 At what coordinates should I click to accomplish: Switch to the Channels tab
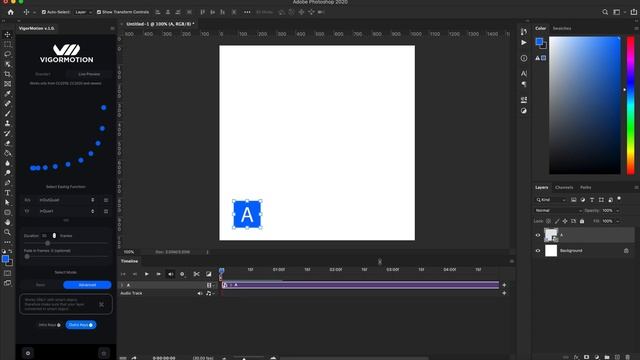point(564,187)
